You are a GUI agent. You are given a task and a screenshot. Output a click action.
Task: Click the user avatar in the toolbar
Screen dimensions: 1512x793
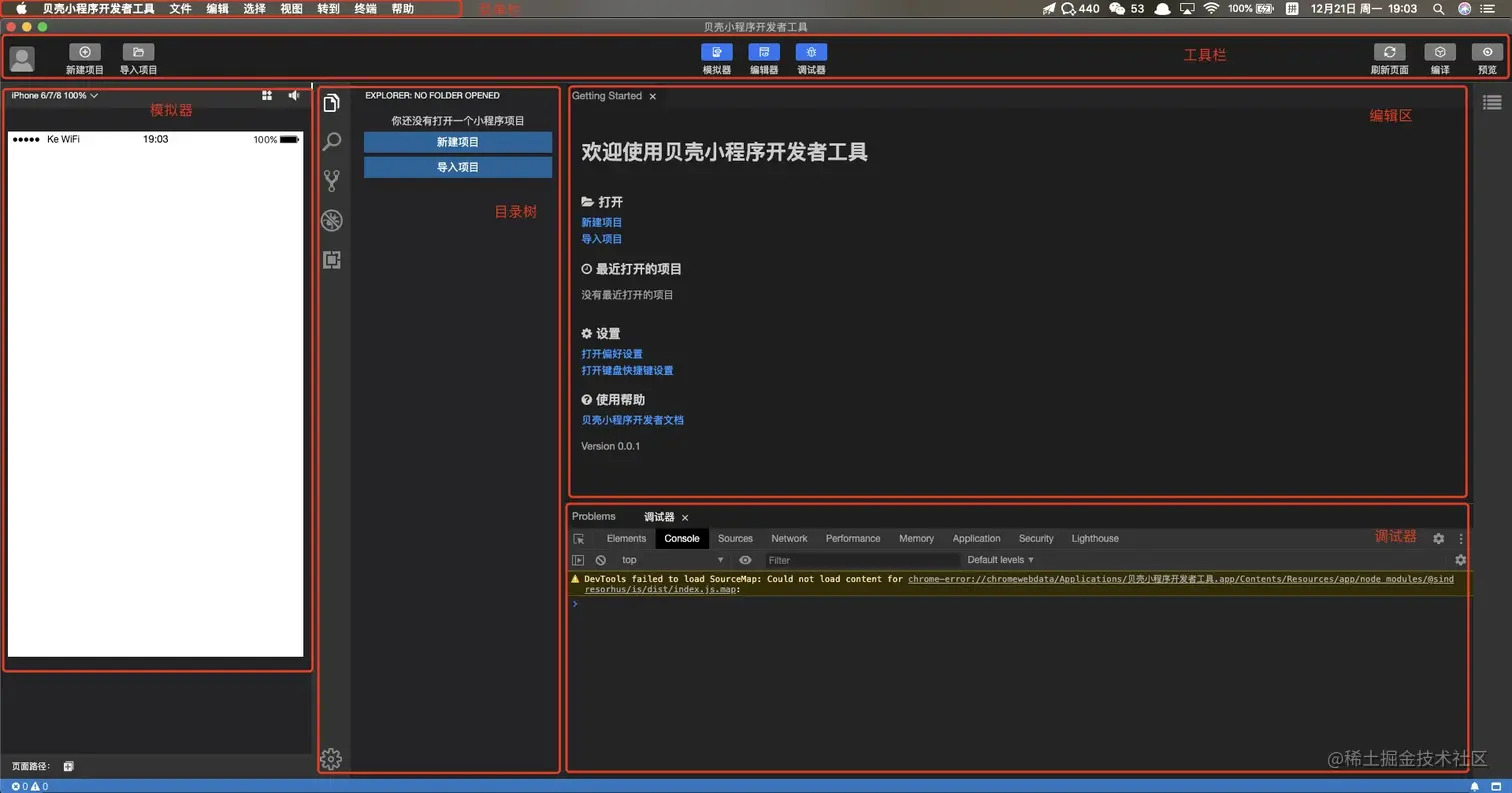pyautogui.click(x=22, y=59)
